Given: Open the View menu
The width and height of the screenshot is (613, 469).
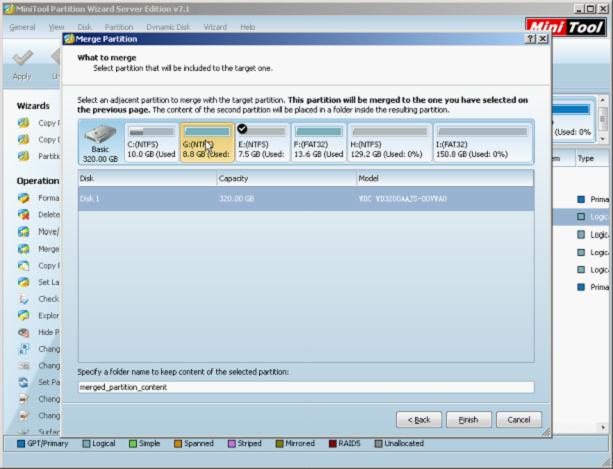Looking at the screenshot, I should tap(56, 27).
